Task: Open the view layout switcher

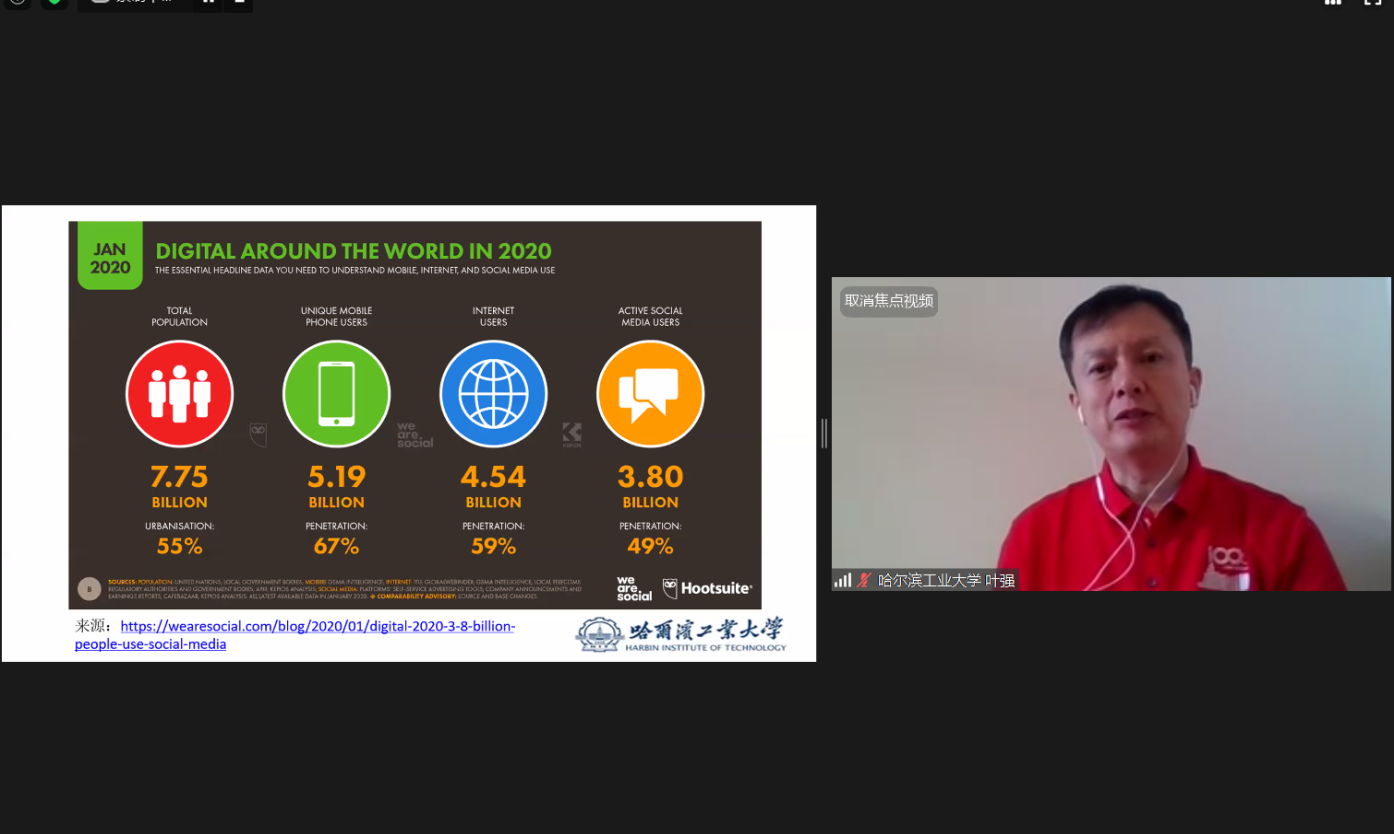Action: point(1333,3)
